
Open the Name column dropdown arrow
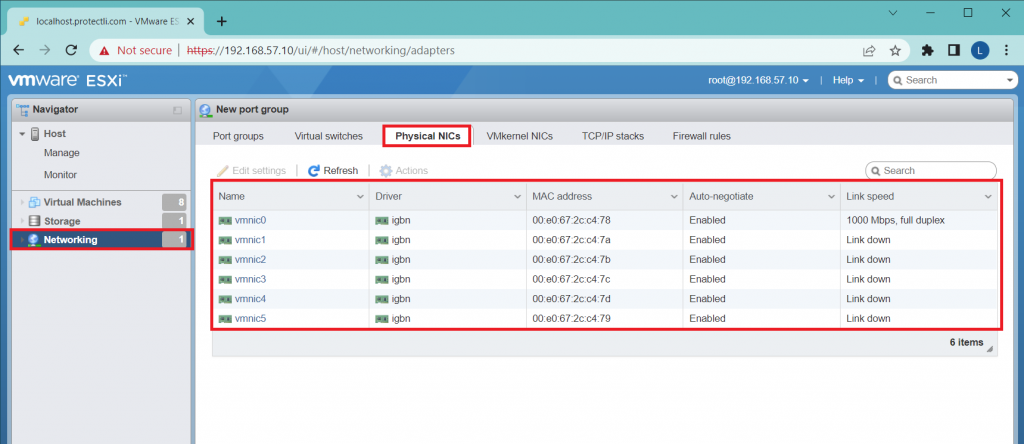pyautogui.click(x=360, y=197)
